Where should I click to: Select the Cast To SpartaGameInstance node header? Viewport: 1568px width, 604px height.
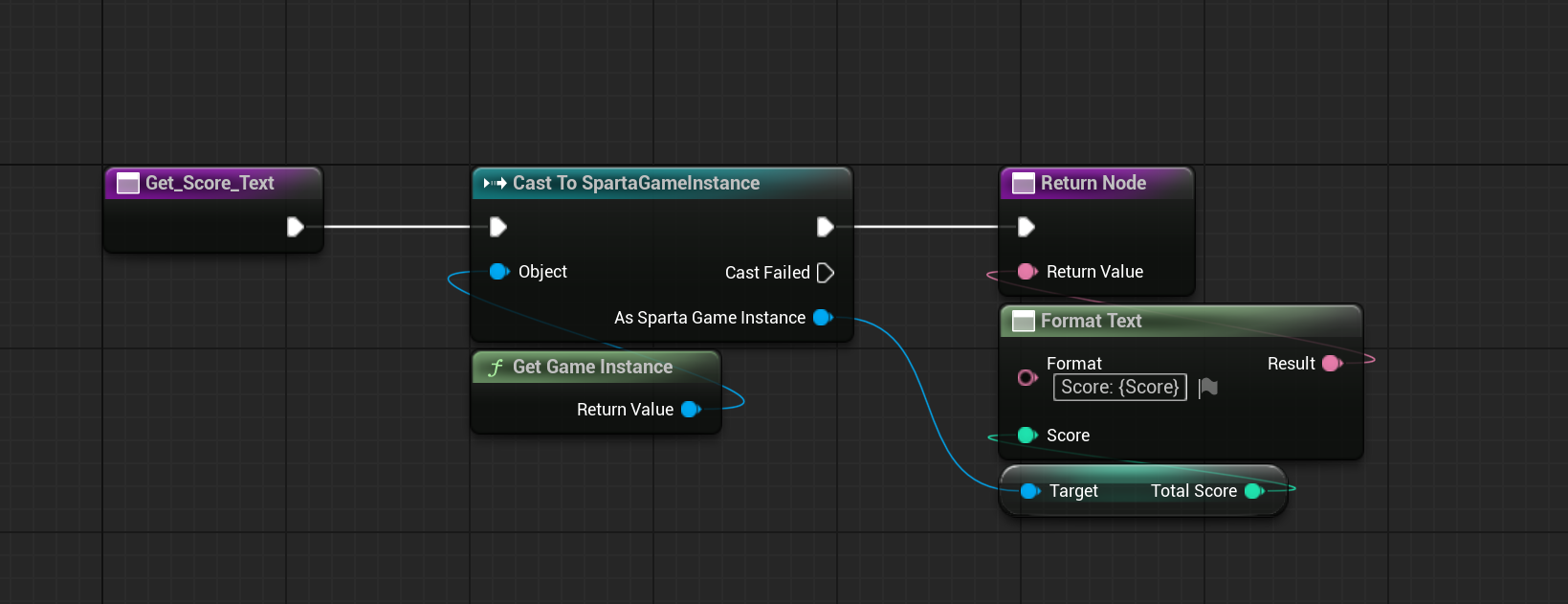tap(661, 183)
